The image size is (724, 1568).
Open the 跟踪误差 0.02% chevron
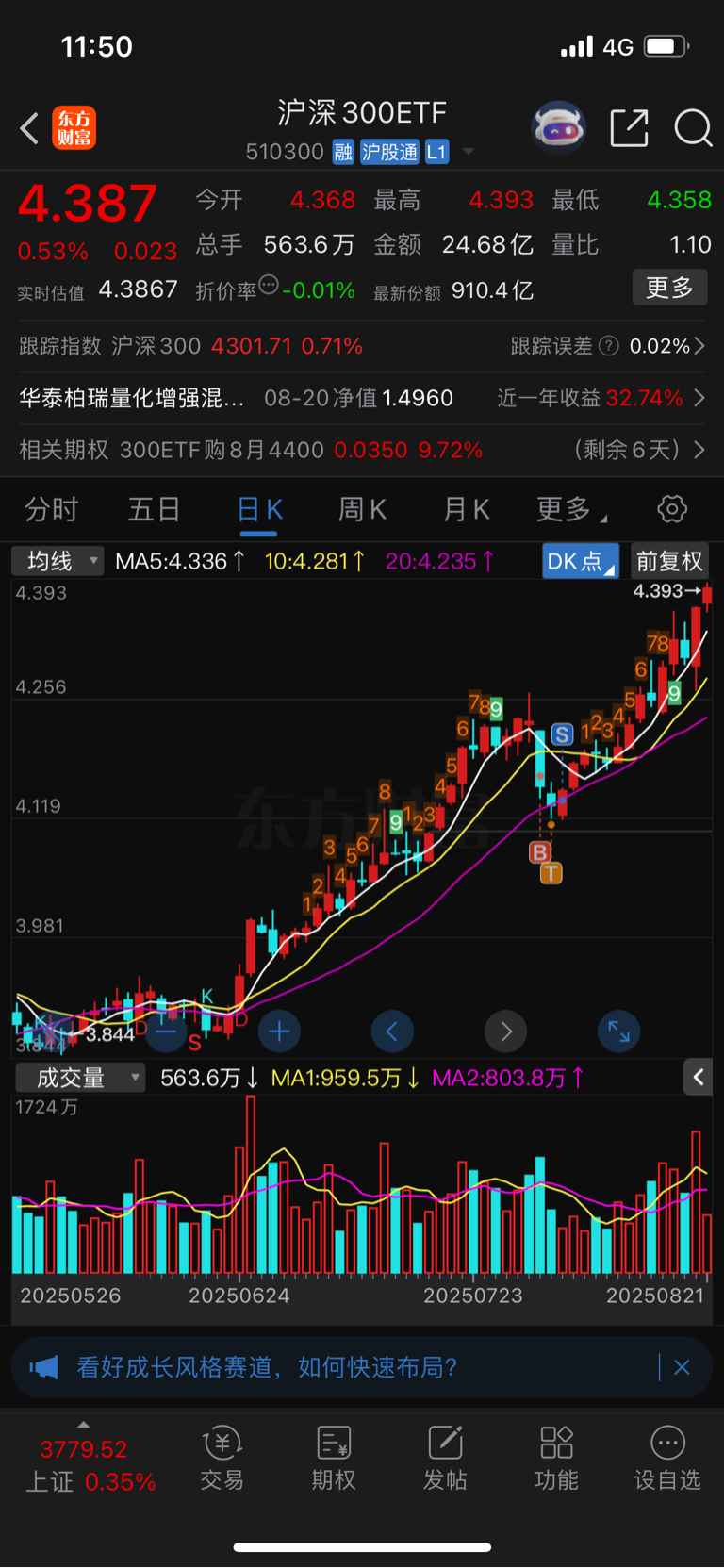click(699, 346)
